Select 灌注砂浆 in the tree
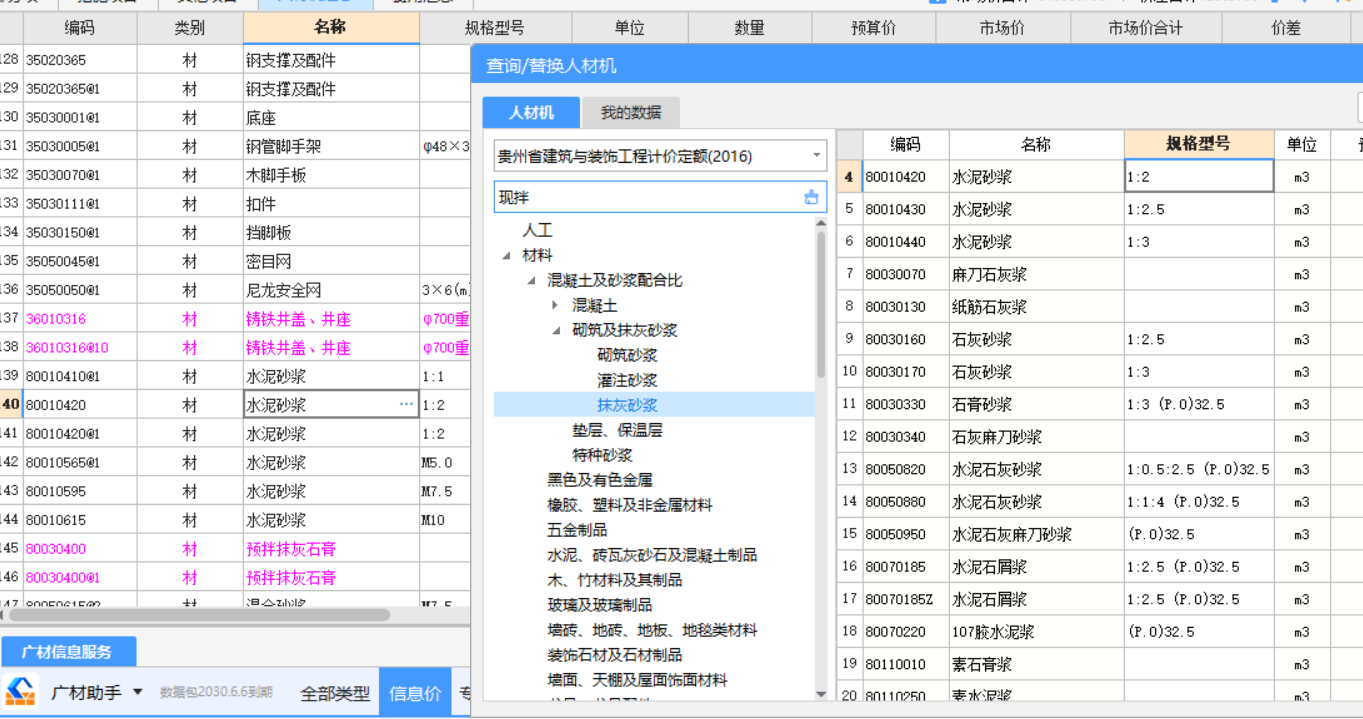This screenshot has height=719, width=1363. click(627, 380)
